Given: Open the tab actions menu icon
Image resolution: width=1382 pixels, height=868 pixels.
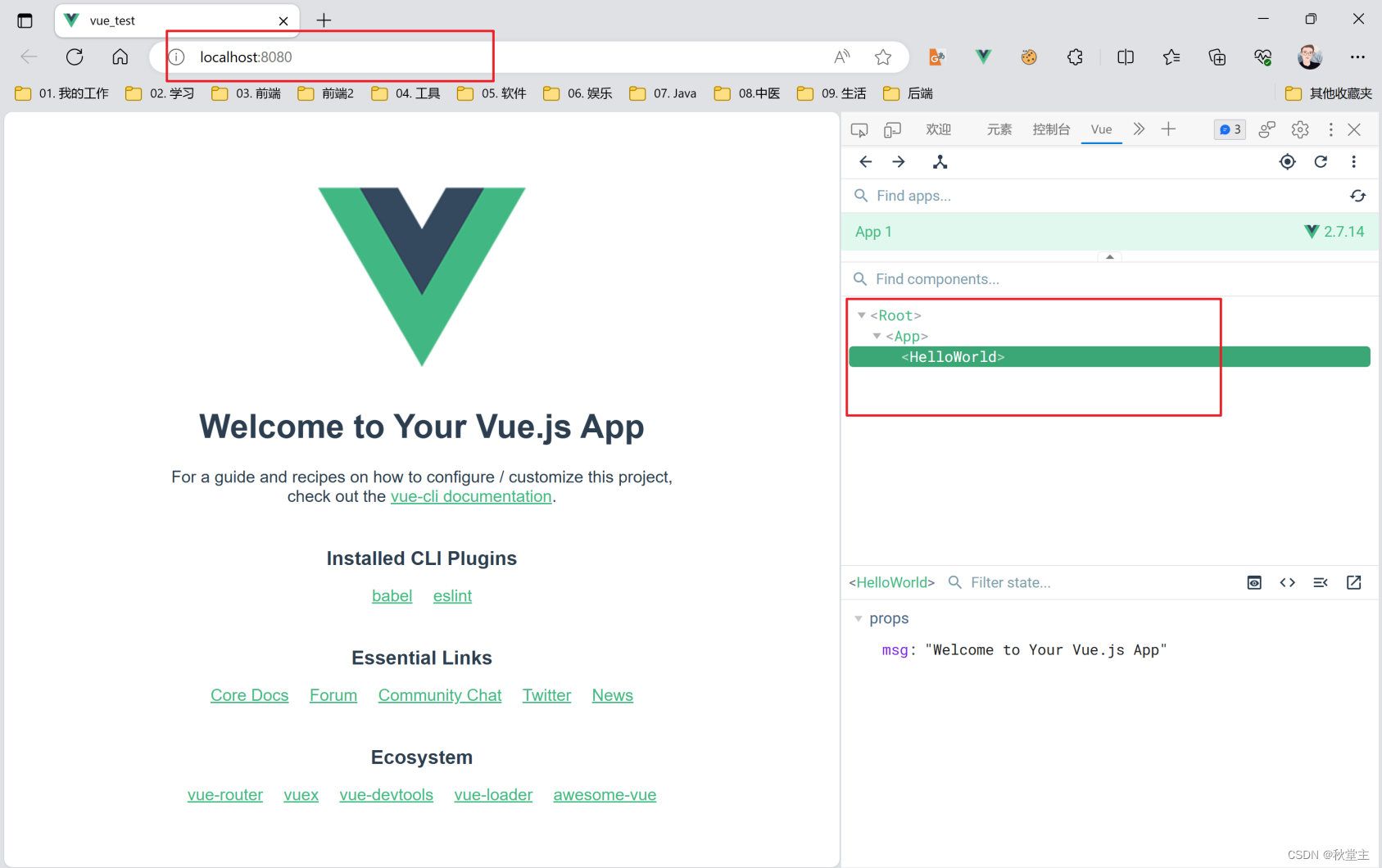Looking at the screenshot, I should 25,20.
